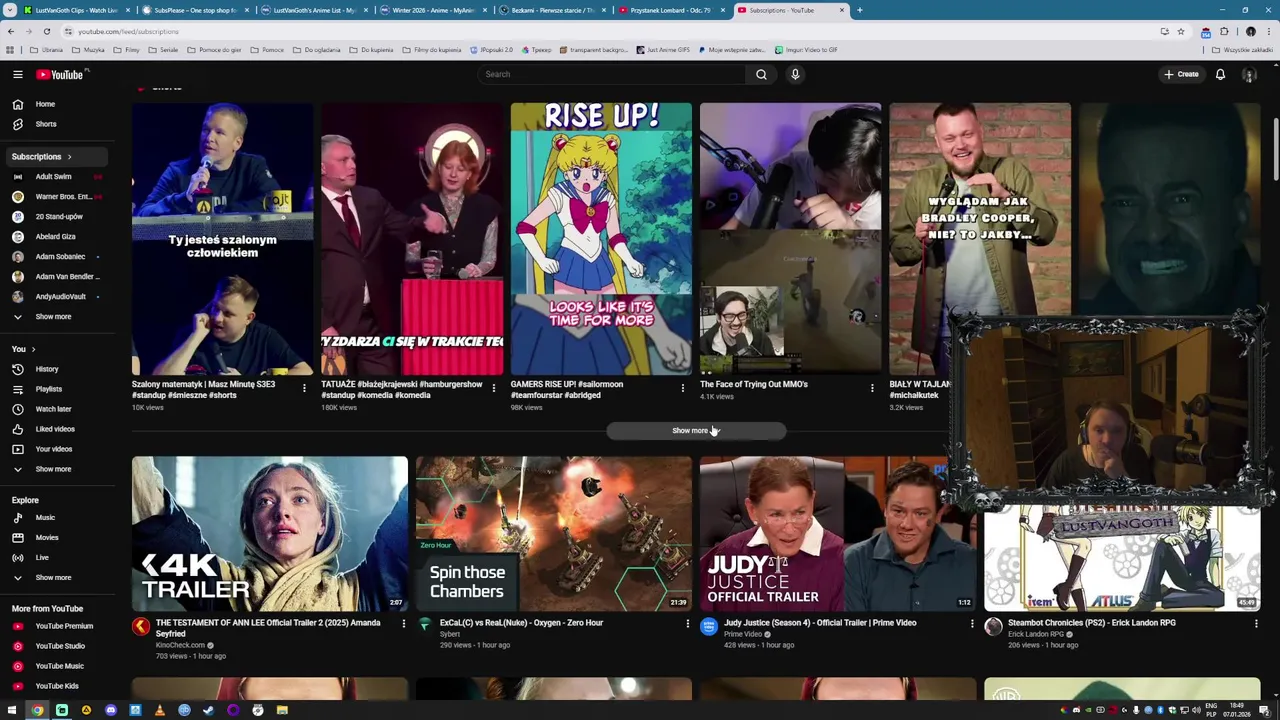Open Abelard Giza channel subscription
Screen dimensions: 1280x720
tap(55, 237)
